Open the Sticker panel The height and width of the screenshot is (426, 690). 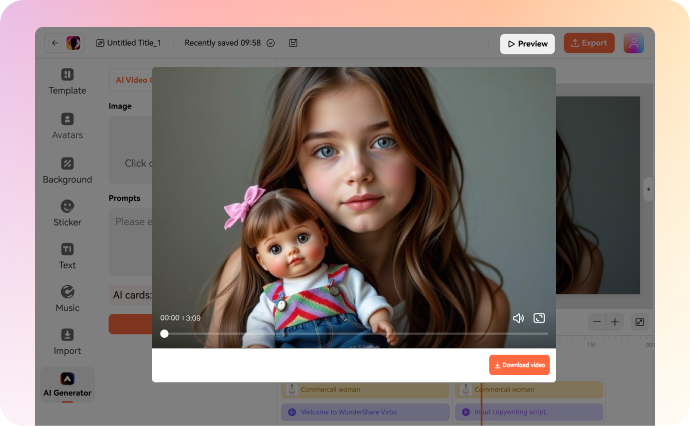click(x=67, y=213)
